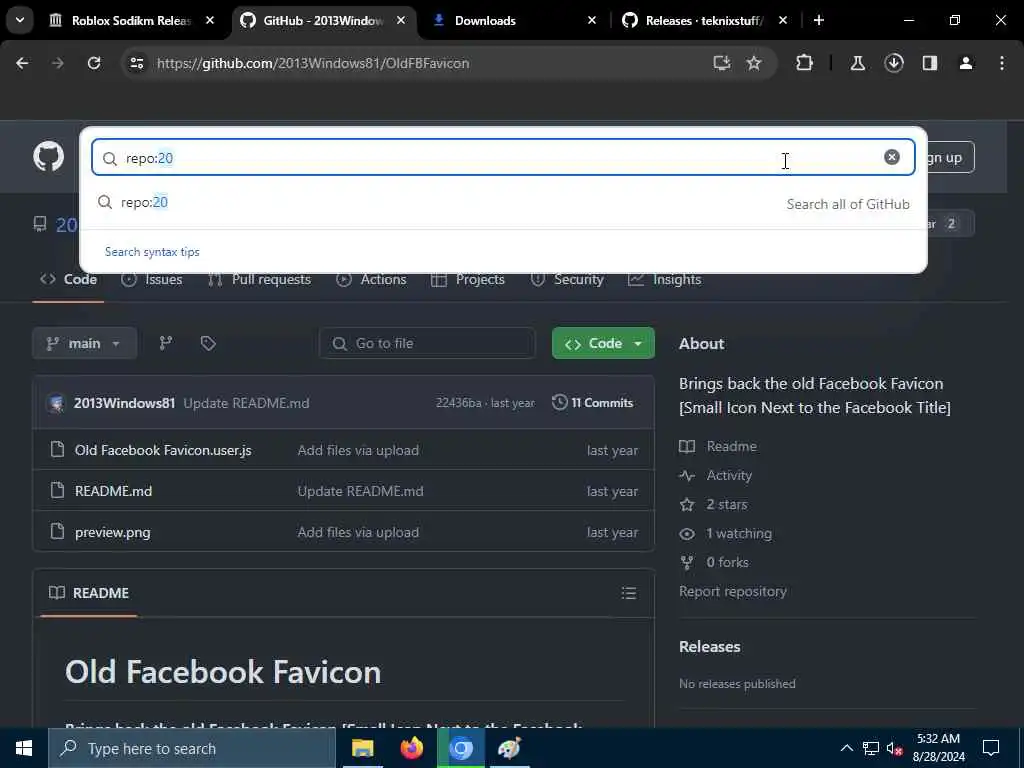Open a new browser tab

pos(819,20)
